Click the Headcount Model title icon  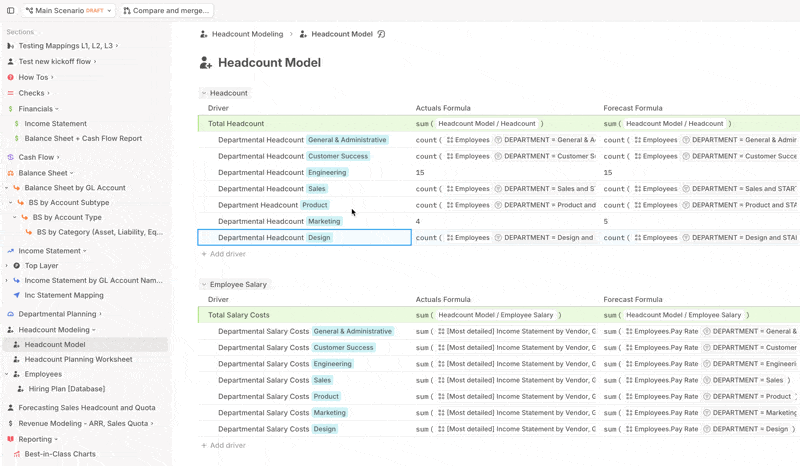click(x=206, y=63)
